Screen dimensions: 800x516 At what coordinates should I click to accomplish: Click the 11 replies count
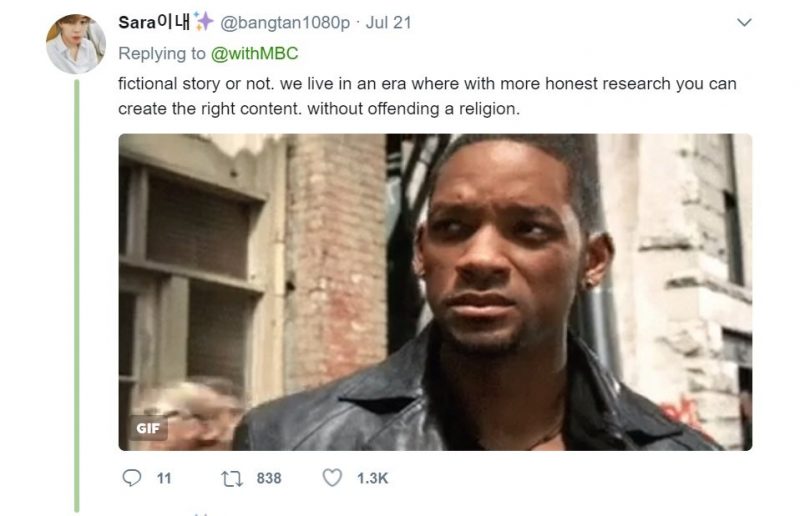tap(164, 478)
